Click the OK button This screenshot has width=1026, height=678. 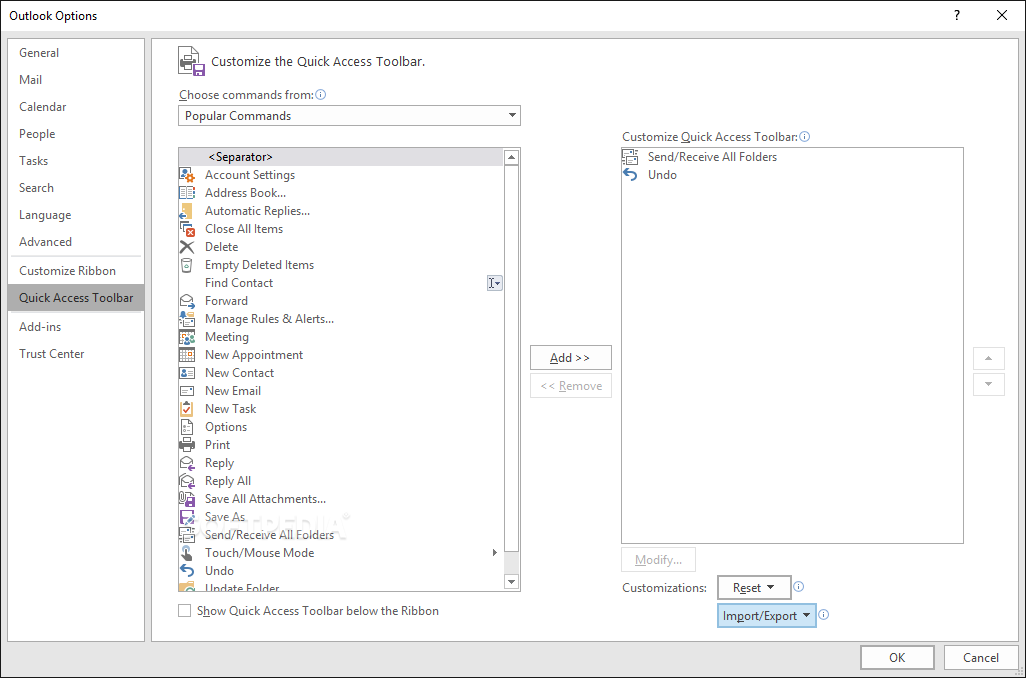click(x=897, y=658)
